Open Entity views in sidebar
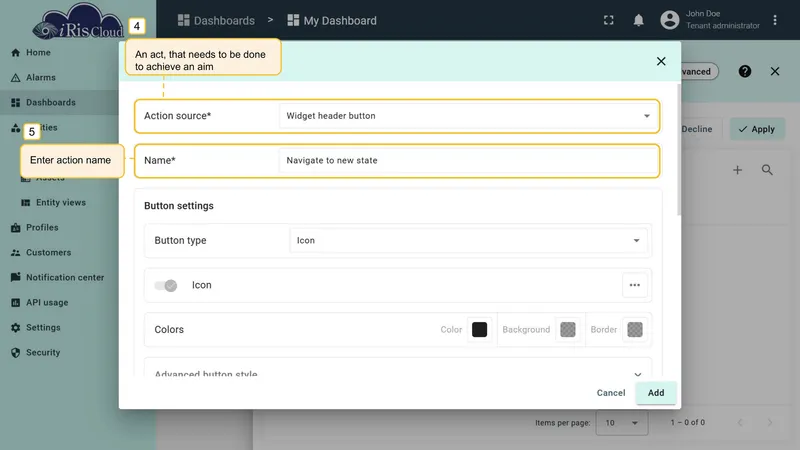The width and height of the screenshot is (800, 450). 61,203
